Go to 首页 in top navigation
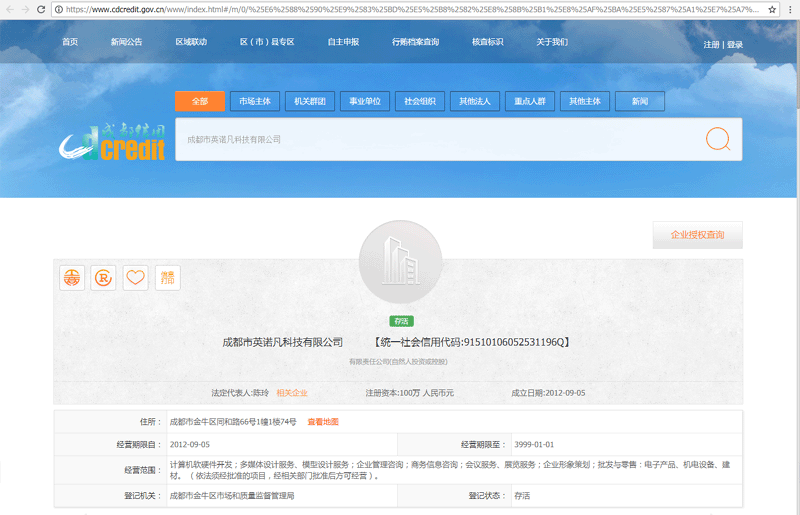Image resolution: width=800 pixels, height=515 pixels. [70, 42]
